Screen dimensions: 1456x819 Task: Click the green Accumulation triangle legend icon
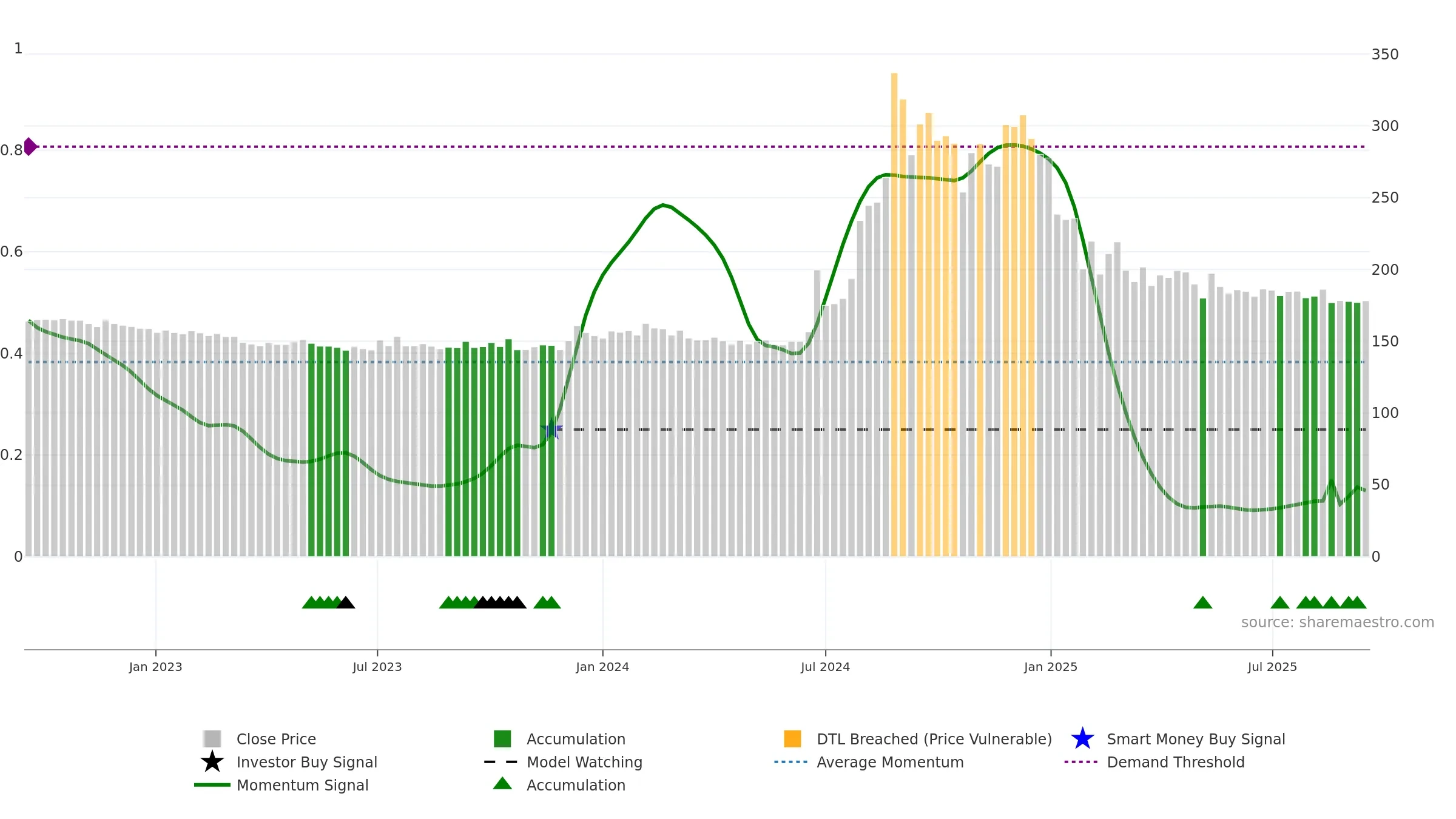pyautogui.click(x=502, y=783)
